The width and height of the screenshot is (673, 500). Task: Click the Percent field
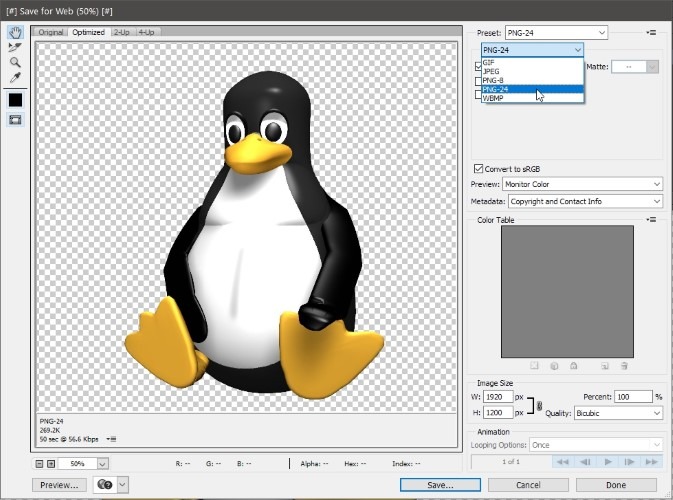point(633,397)
